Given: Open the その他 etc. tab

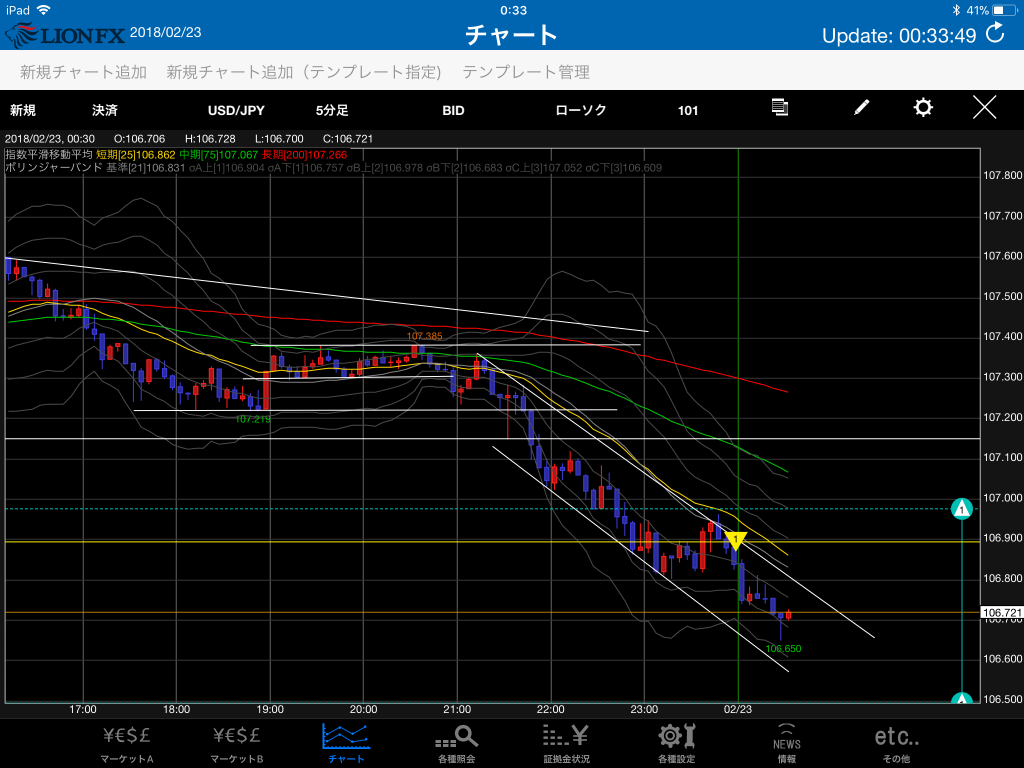Looking at the screenshot, I should 896,743.
